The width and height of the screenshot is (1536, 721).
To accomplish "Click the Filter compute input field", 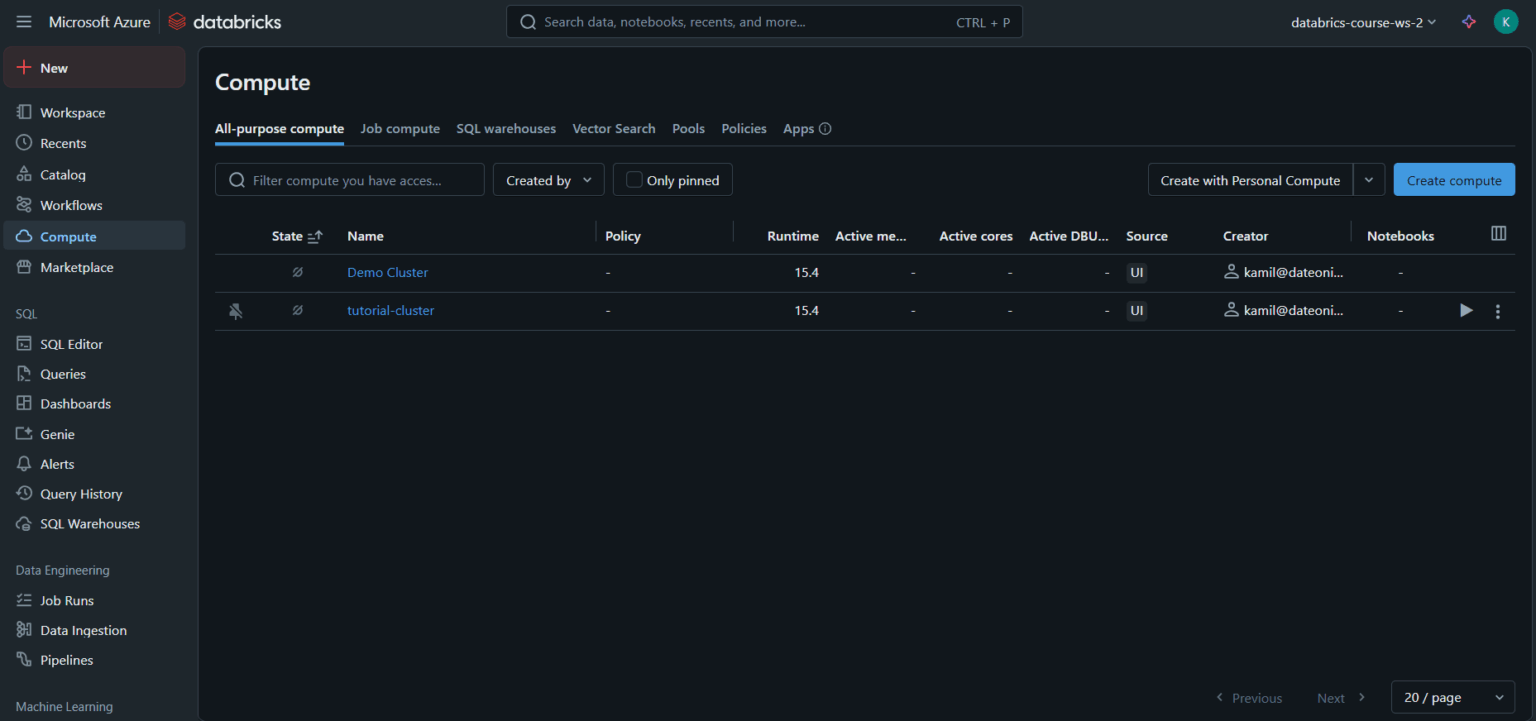I will pyautogui.click(x=350, y=180).
